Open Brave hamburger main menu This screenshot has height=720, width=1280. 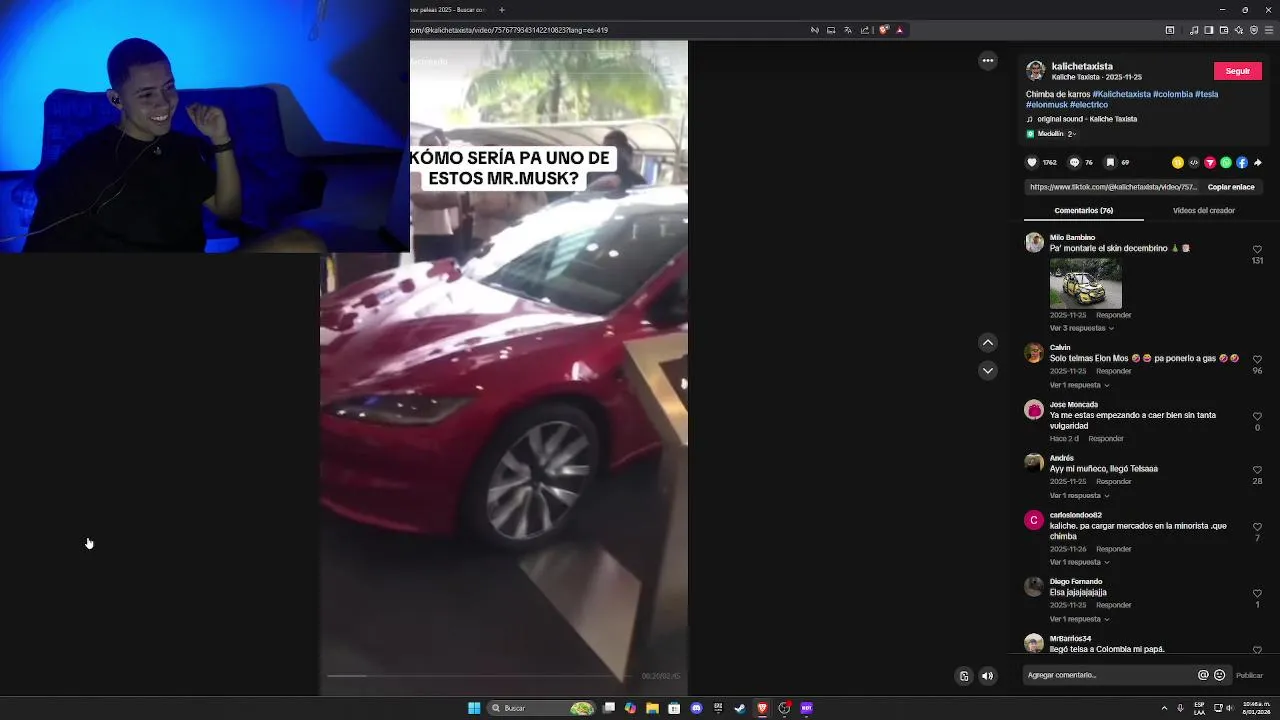(1269, 30)
